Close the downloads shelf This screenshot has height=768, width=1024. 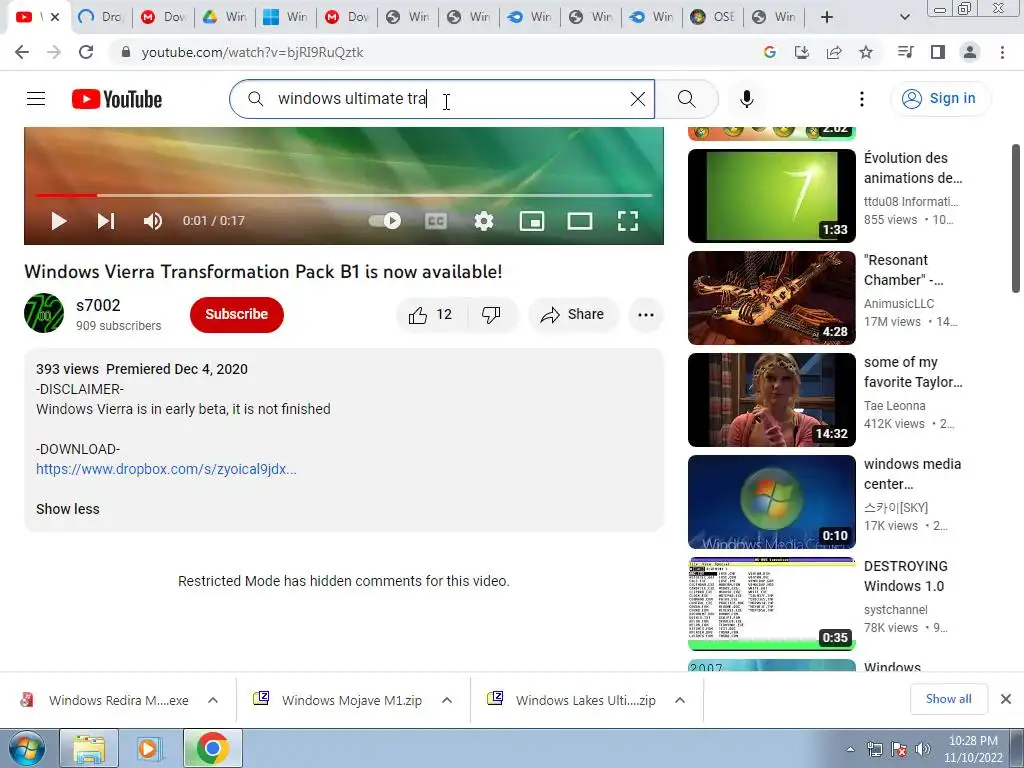pos(1006,699)
